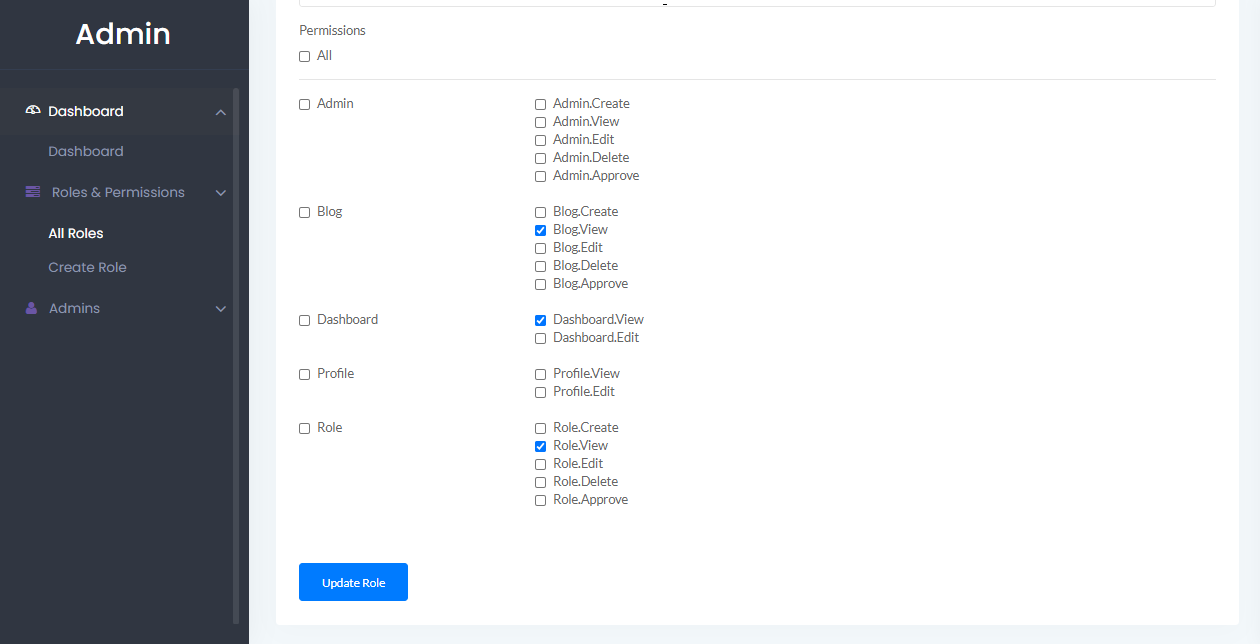Check the Blog group checkbox

(305, 213)
